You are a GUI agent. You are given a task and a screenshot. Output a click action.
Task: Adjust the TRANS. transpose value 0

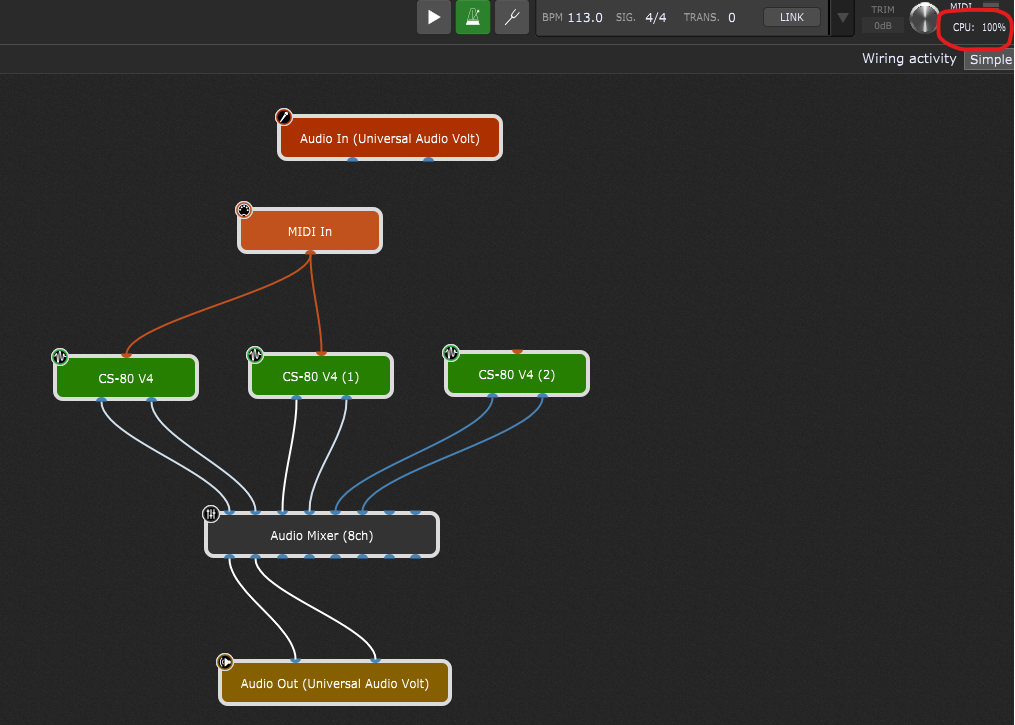(731, 17)
